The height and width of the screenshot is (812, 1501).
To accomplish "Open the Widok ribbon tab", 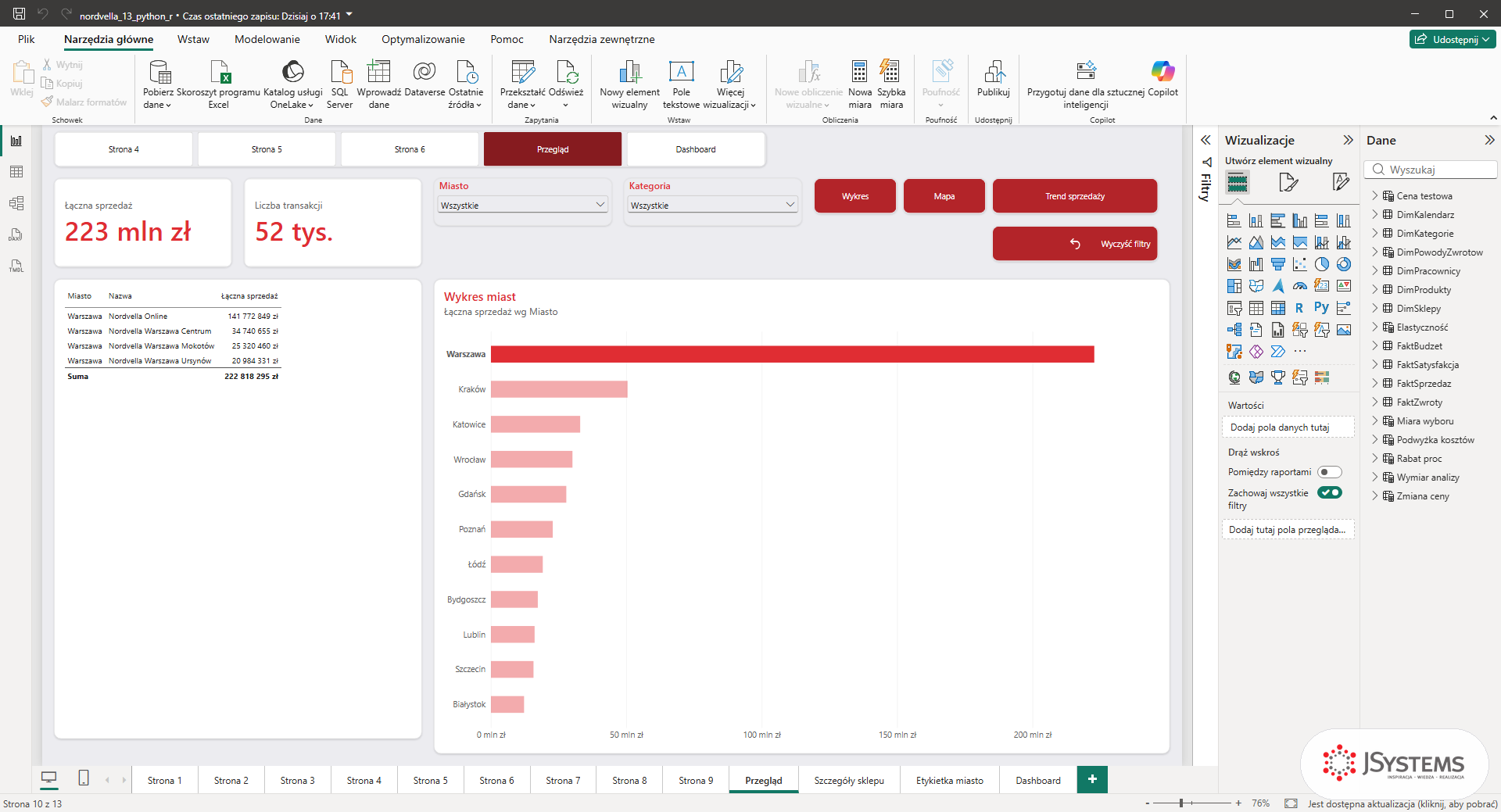I will pos(341,39).
